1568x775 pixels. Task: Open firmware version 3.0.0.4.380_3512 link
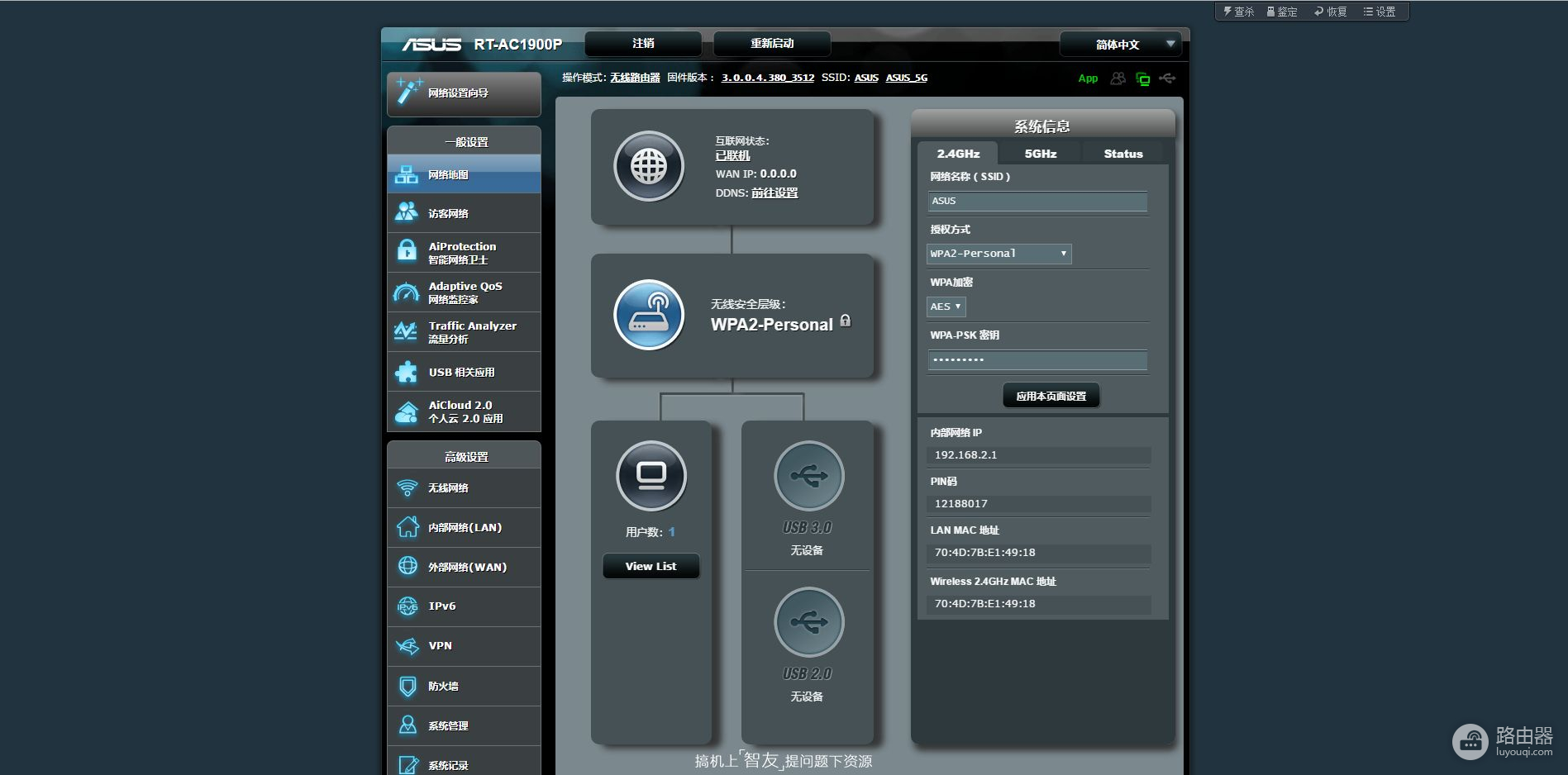768,78
